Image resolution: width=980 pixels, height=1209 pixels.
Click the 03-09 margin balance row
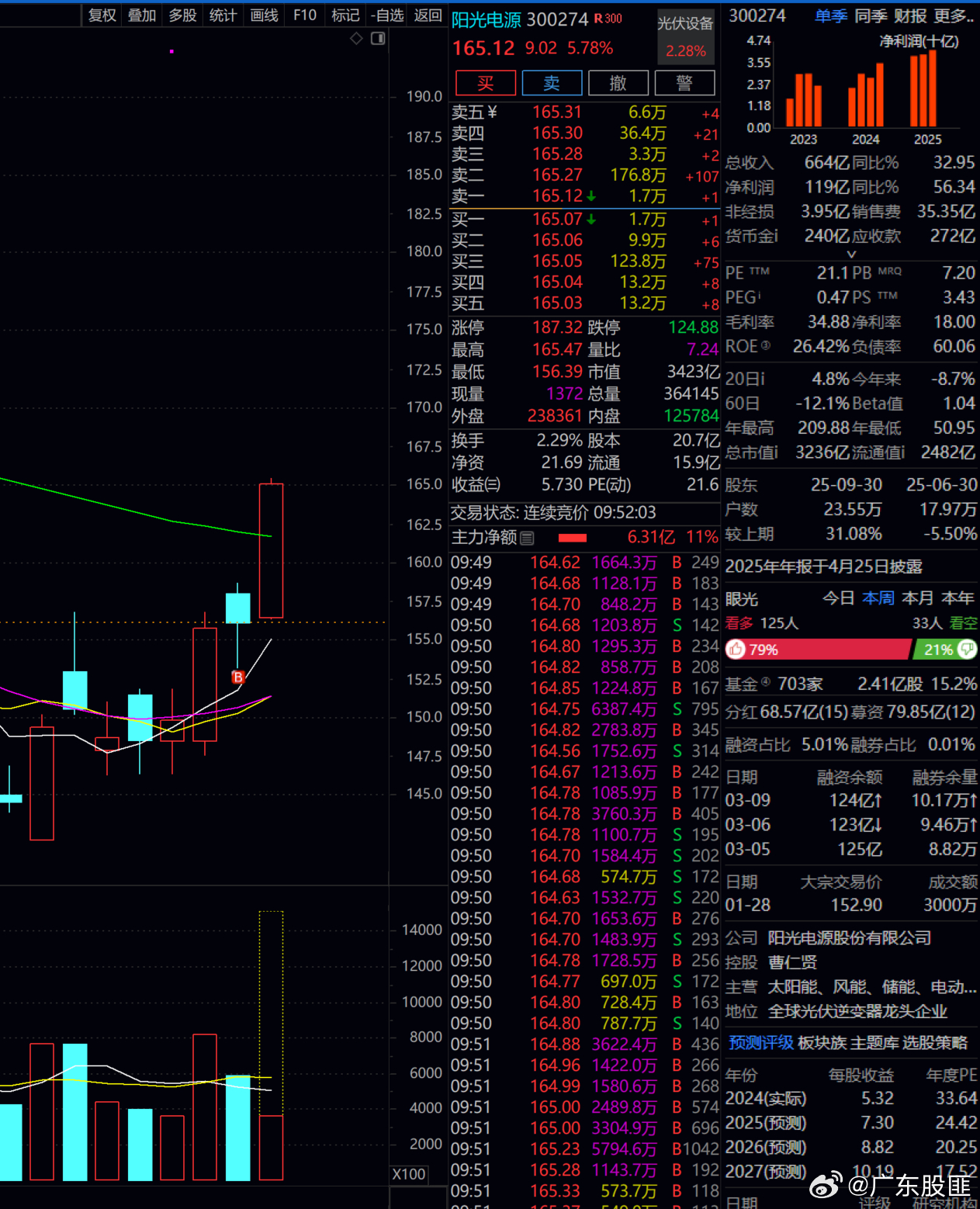pos(851,800)
